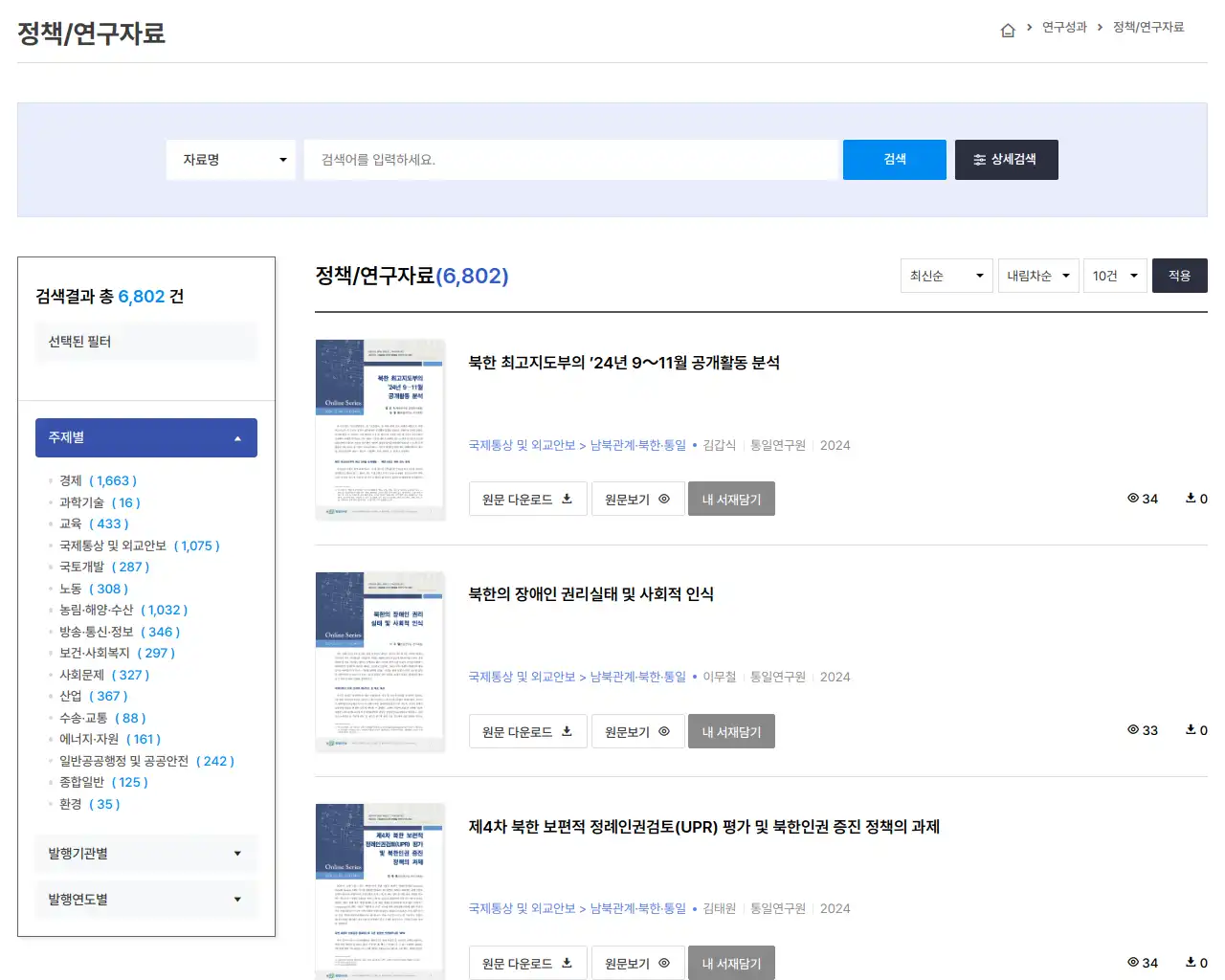
Task: Click the 적용 apply button
Action: pyautogui.click(x=1179, y=276)
